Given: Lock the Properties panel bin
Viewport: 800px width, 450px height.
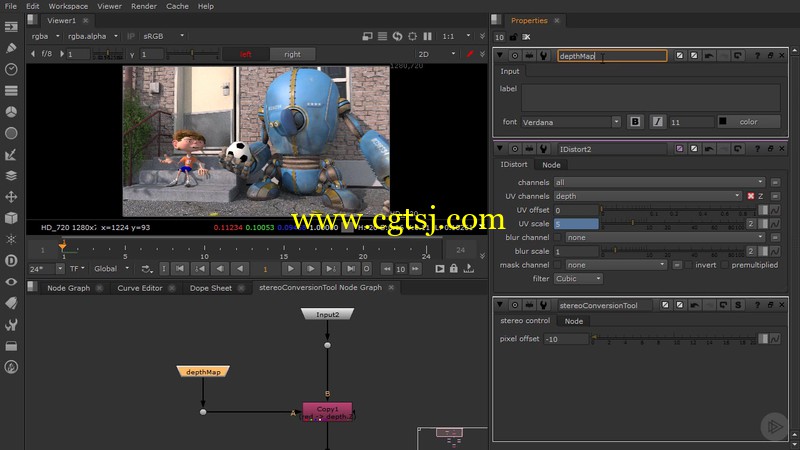Looking at the screenshot, I should click(513, 37).
